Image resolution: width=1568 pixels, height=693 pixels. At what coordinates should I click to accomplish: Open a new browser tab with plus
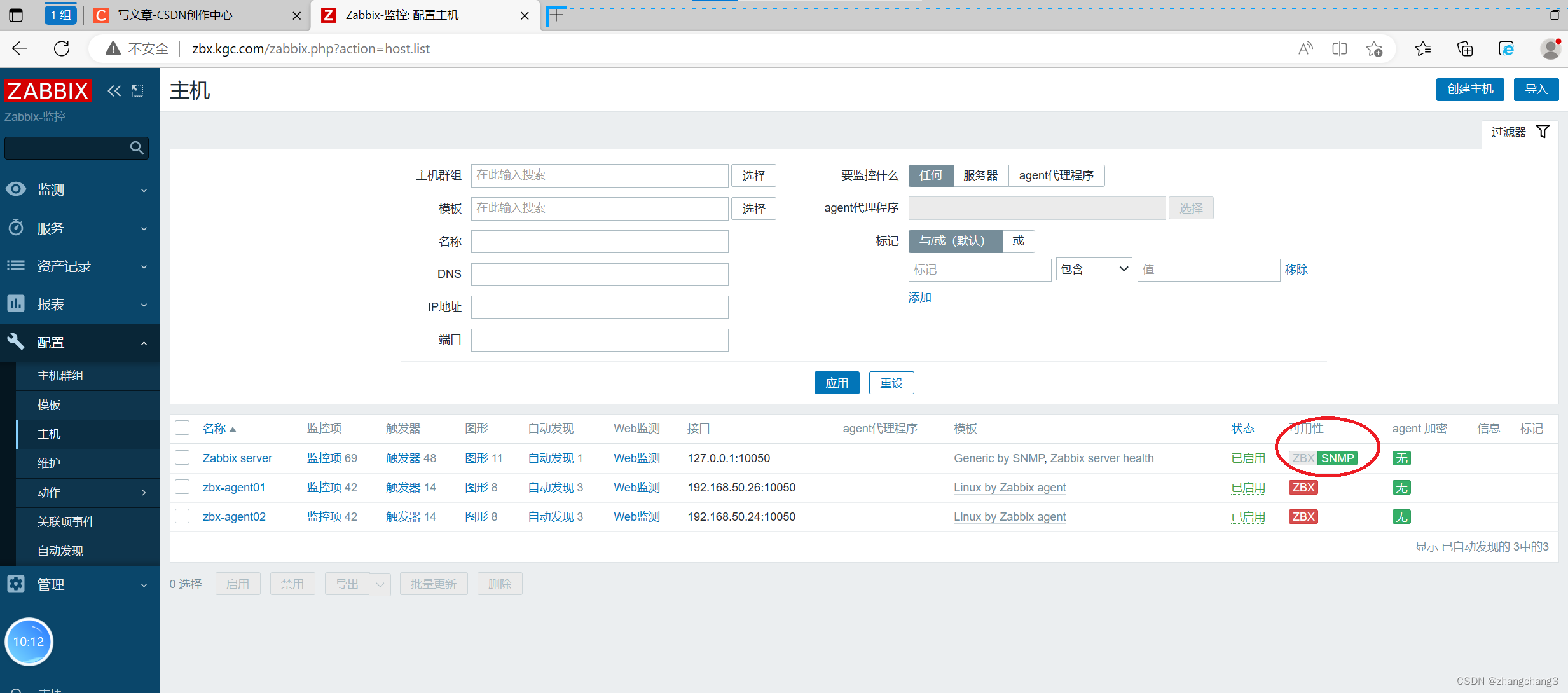click(x=556, y=15)
